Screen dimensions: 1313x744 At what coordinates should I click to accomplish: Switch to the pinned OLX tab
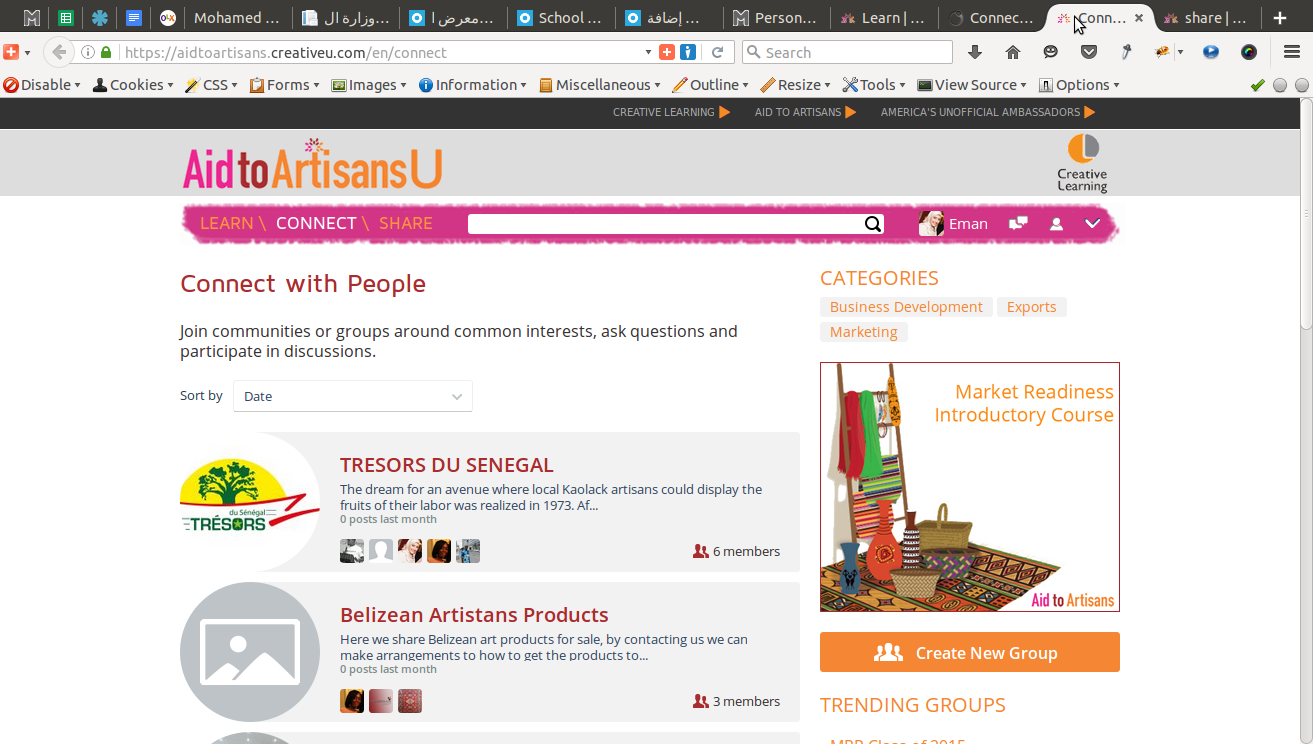click(x=167, y=18)
